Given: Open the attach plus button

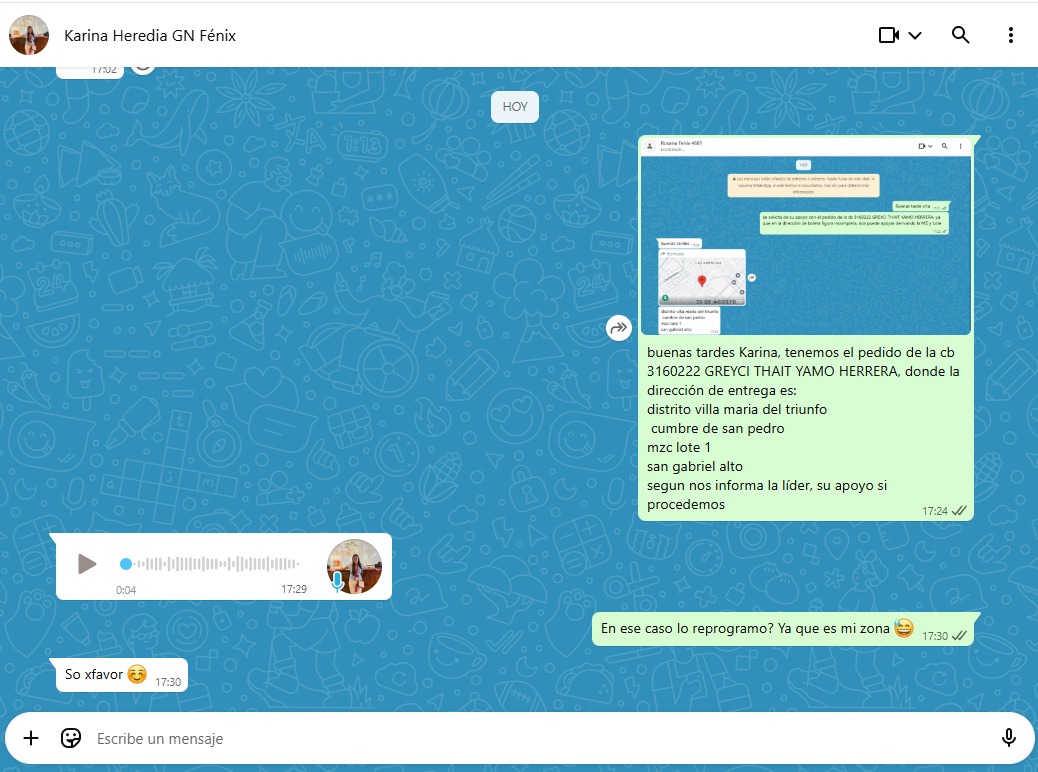Looking at the screenshot, I should [x=31, y=738].
